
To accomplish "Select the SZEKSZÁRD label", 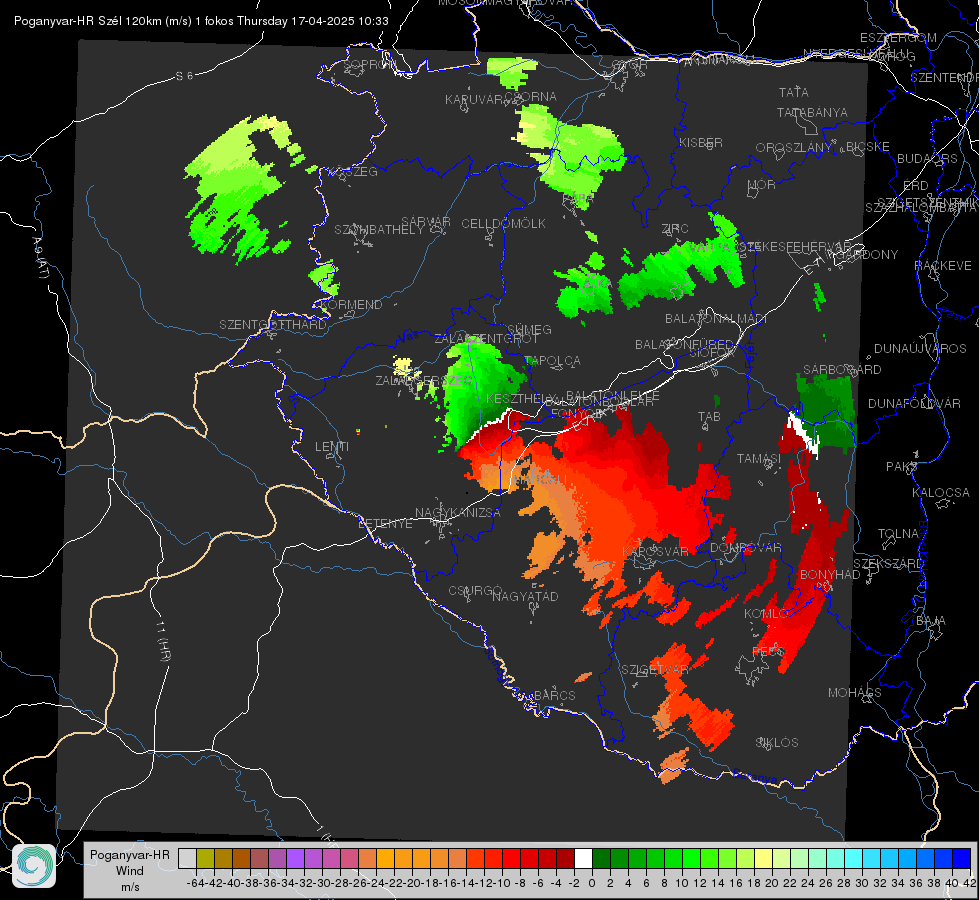I will (888, 564).
